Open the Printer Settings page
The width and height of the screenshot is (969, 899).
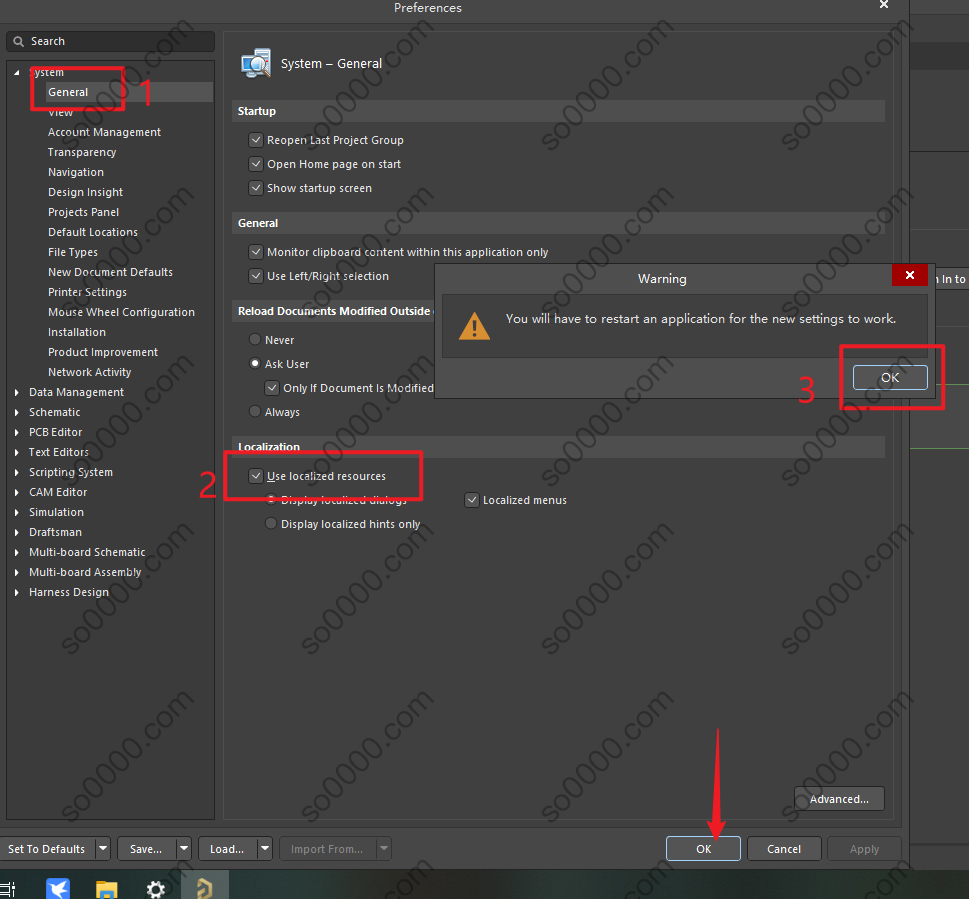87,292
